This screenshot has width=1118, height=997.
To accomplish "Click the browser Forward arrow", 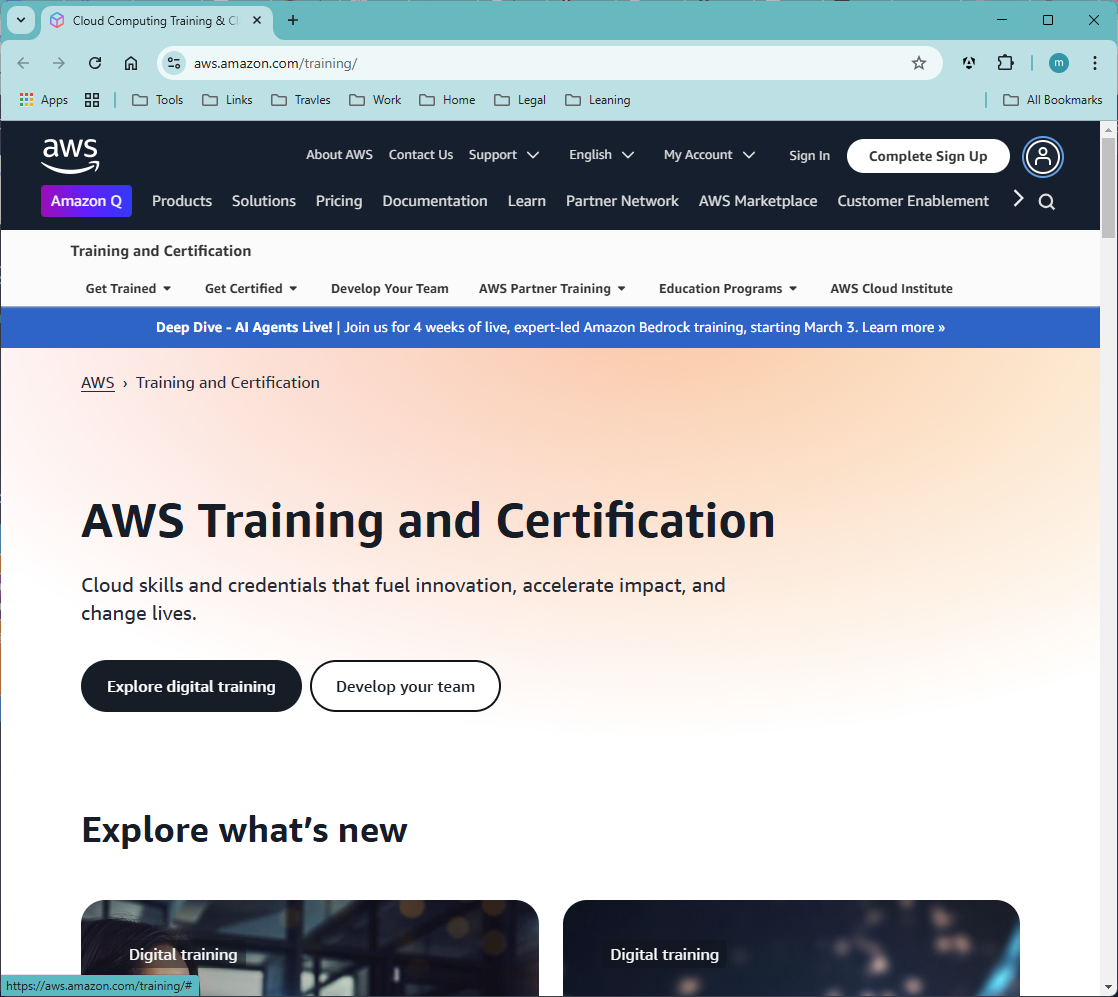I will pos(58,63).
